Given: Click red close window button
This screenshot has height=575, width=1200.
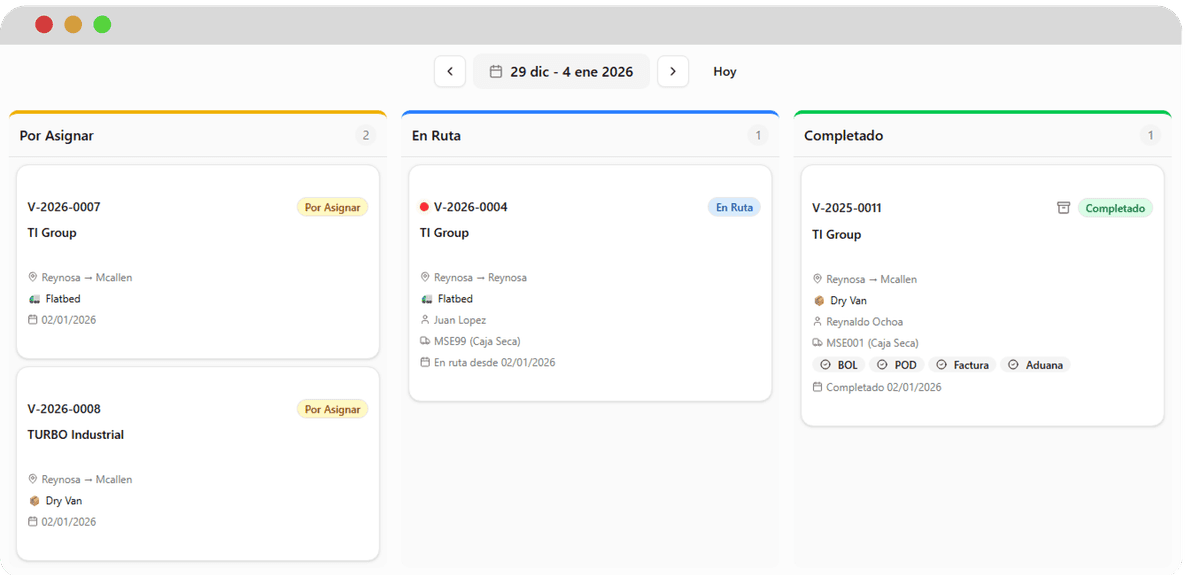Looking at the screenshot, I should coord(44,24).
